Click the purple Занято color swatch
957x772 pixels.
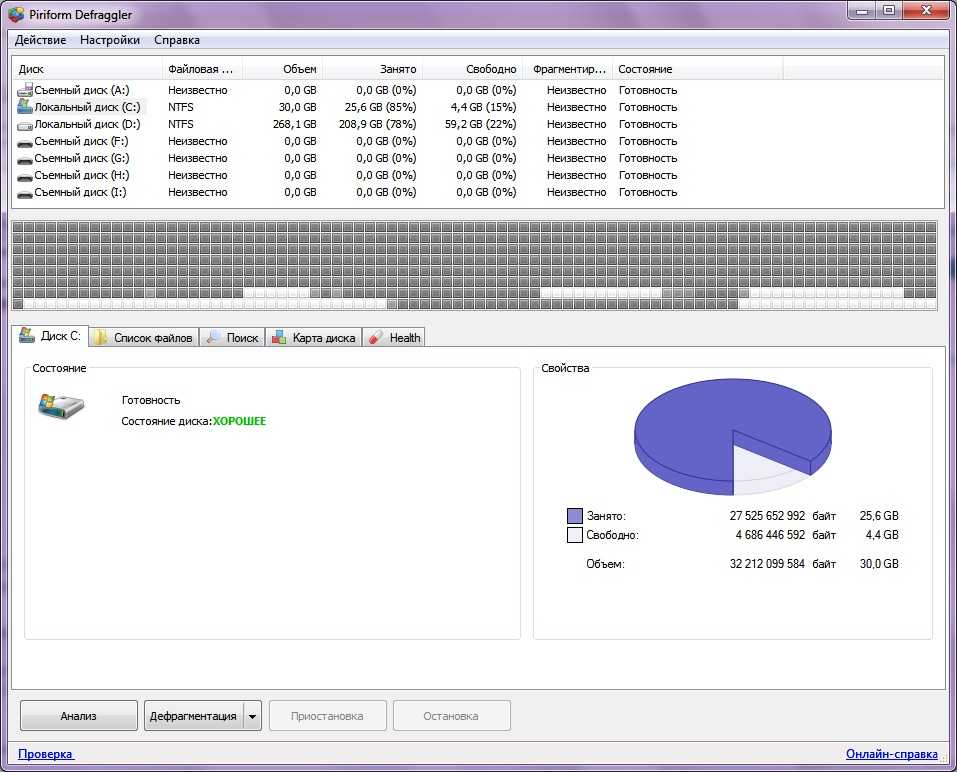(574, 516)
